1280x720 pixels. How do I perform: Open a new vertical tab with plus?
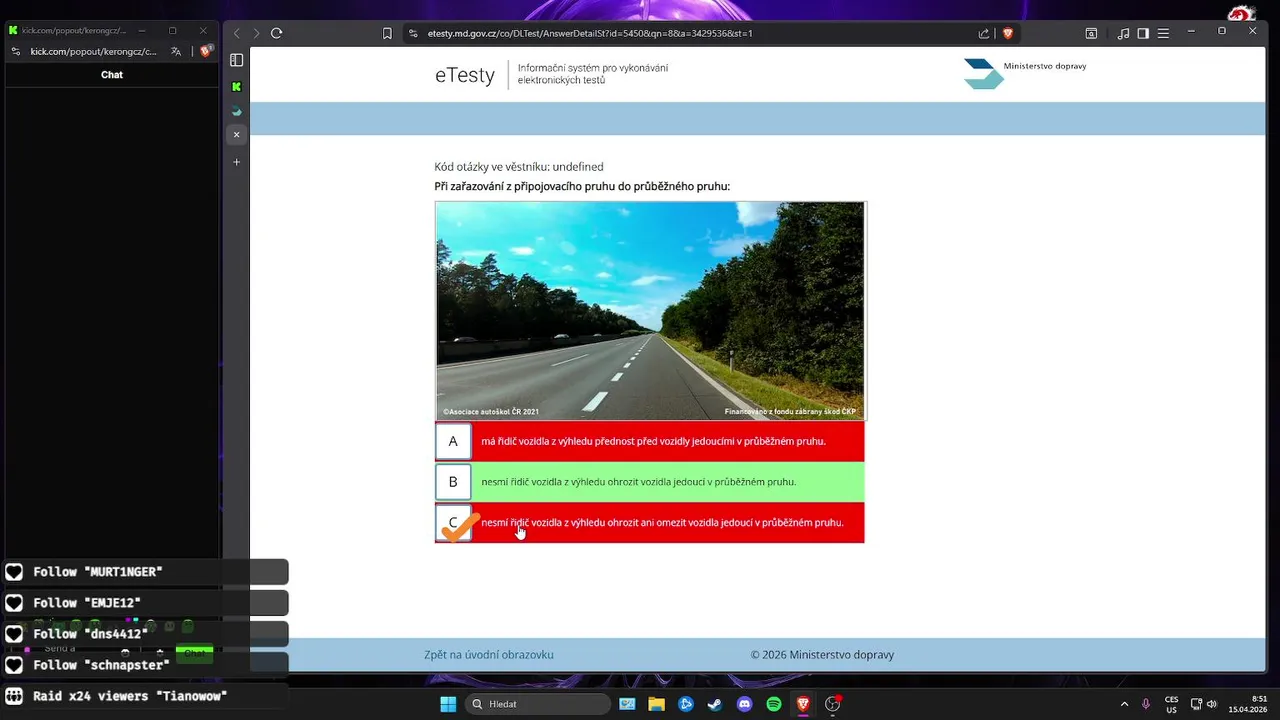coord(237,162)
